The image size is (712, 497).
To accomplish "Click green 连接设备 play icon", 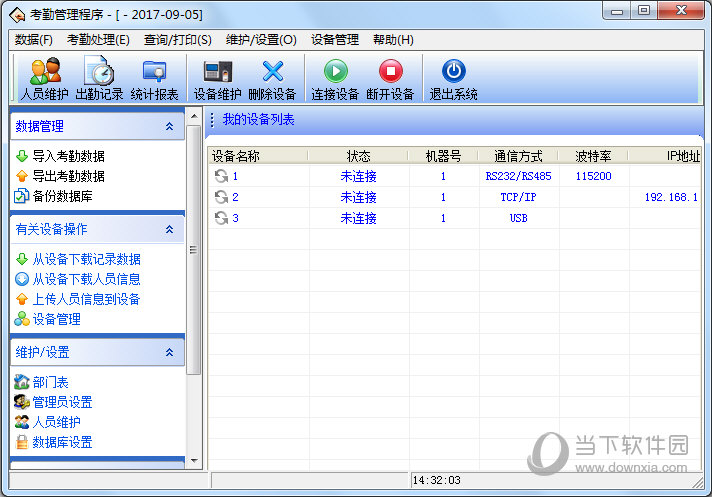I will coord(336,71).
